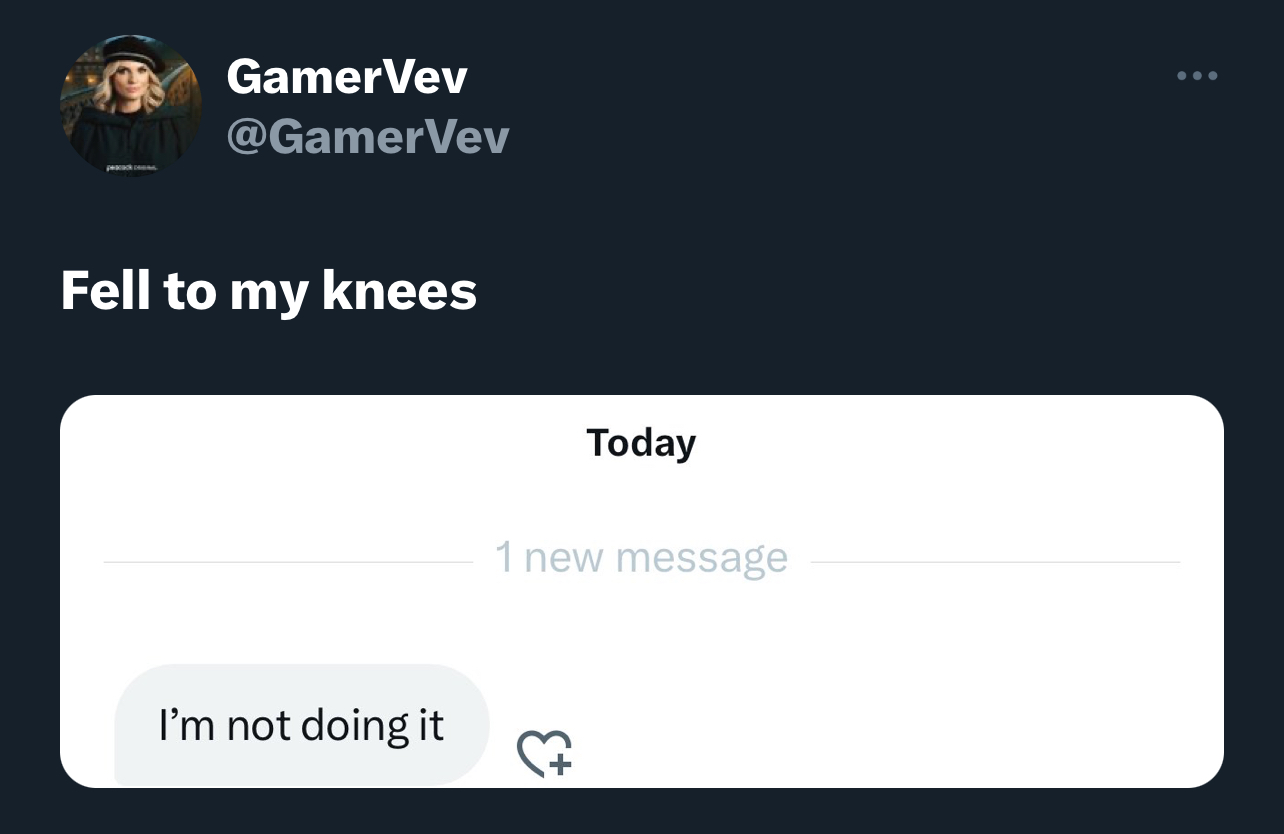Open the tweet's three-dot more options menu

pos(1197,75)
